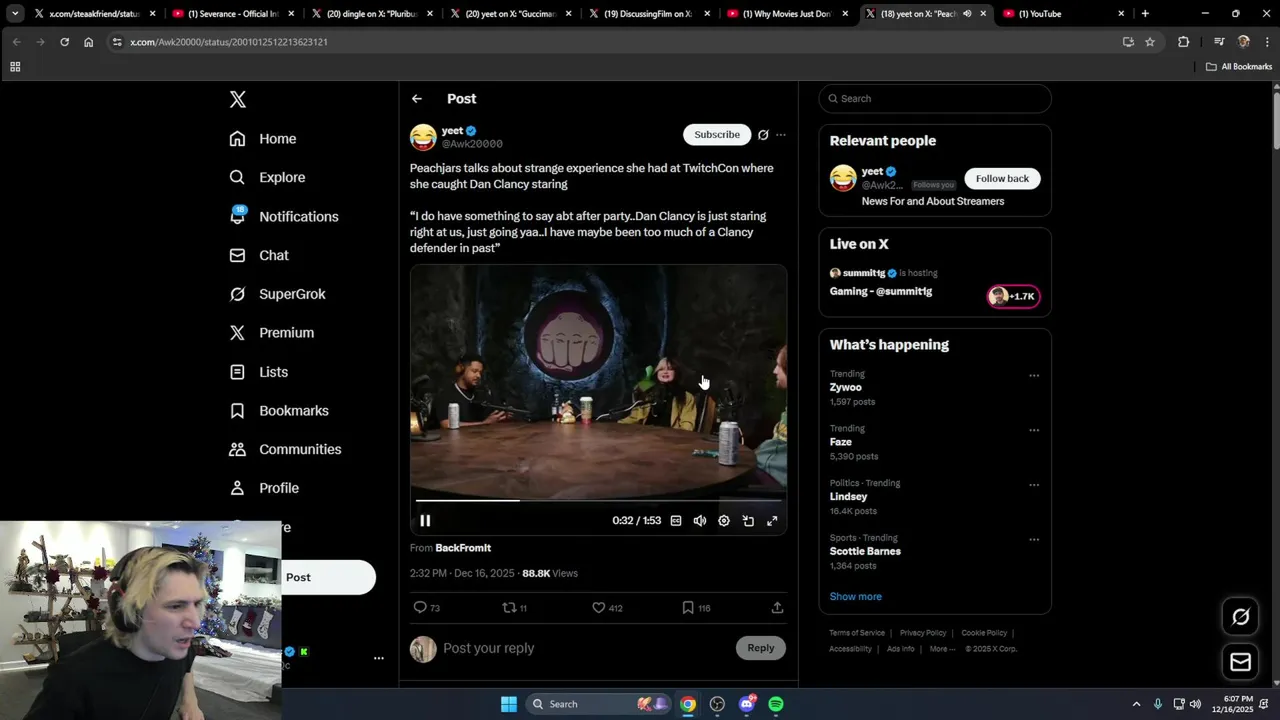Go back with the Post arrow

coord(417,99)
